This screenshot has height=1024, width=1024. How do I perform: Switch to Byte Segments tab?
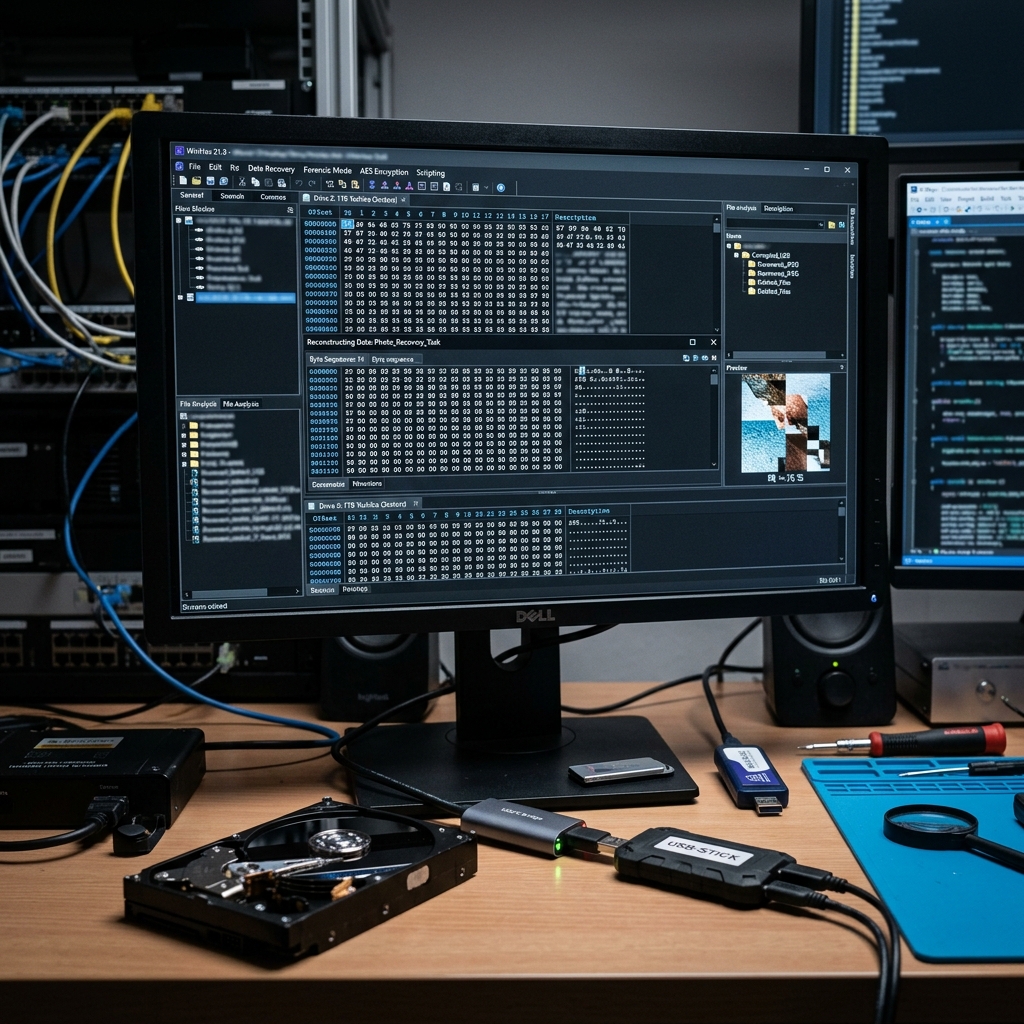pyautogui.click(x=337, y=359)
